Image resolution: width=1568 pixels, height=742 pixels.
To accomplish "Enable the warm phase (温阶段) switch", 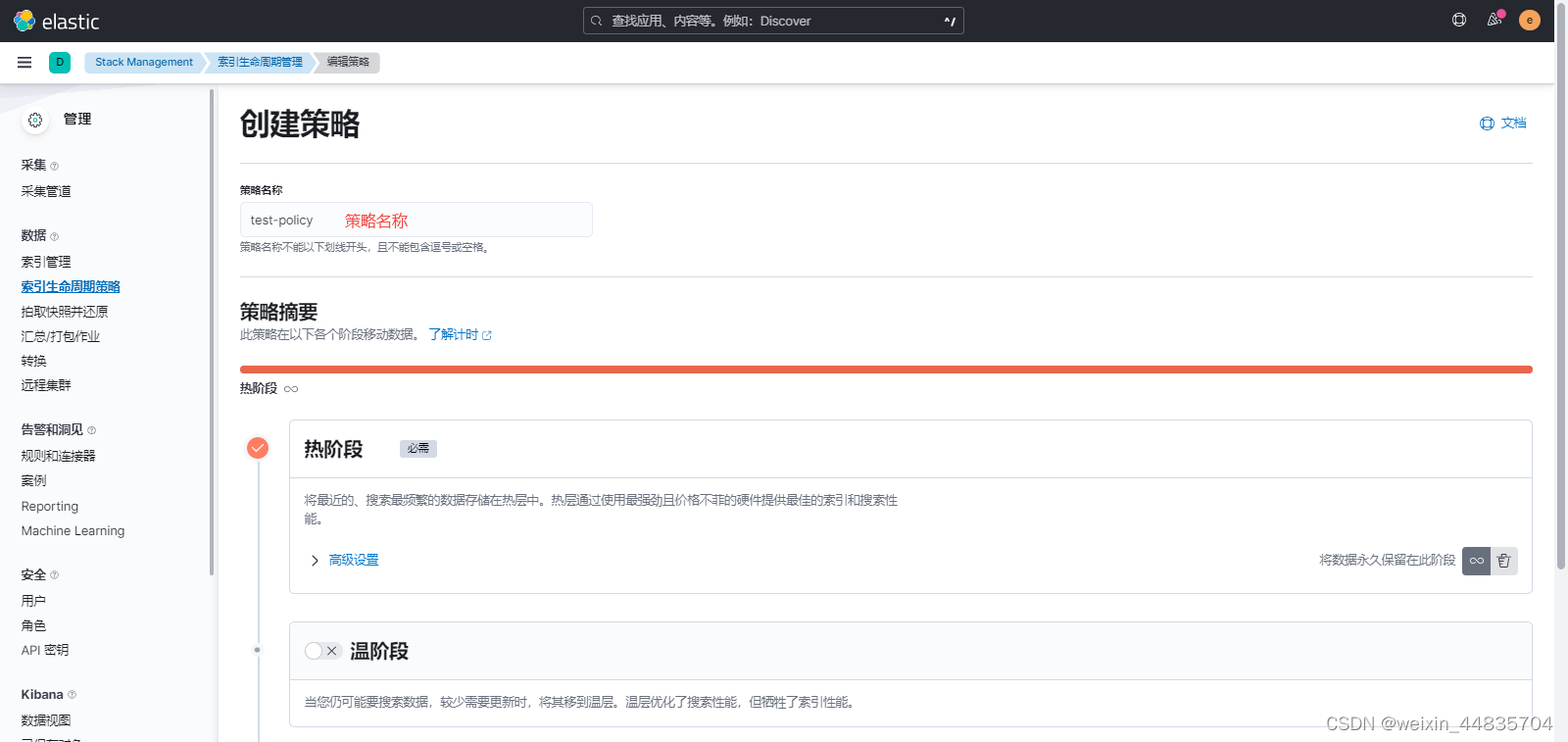I will (322, 651).
